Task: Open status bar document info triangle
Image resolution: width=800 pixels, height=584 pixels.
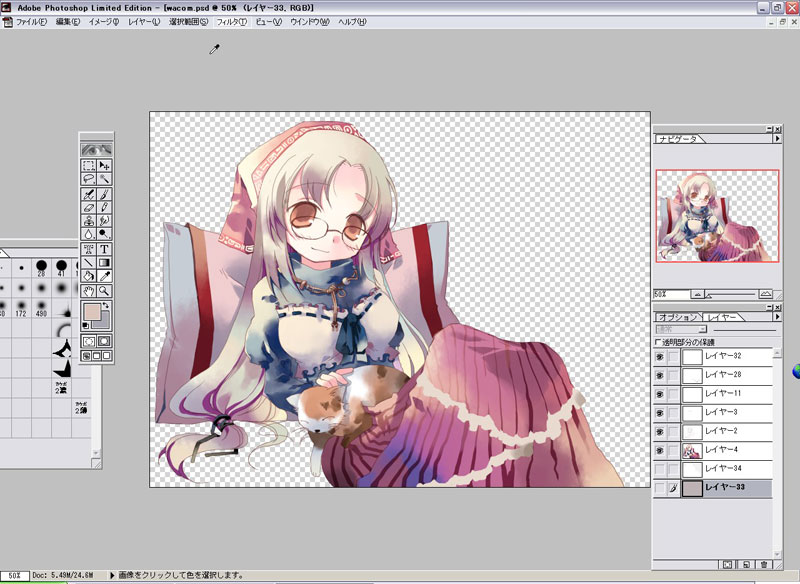Action: point(112,575)
